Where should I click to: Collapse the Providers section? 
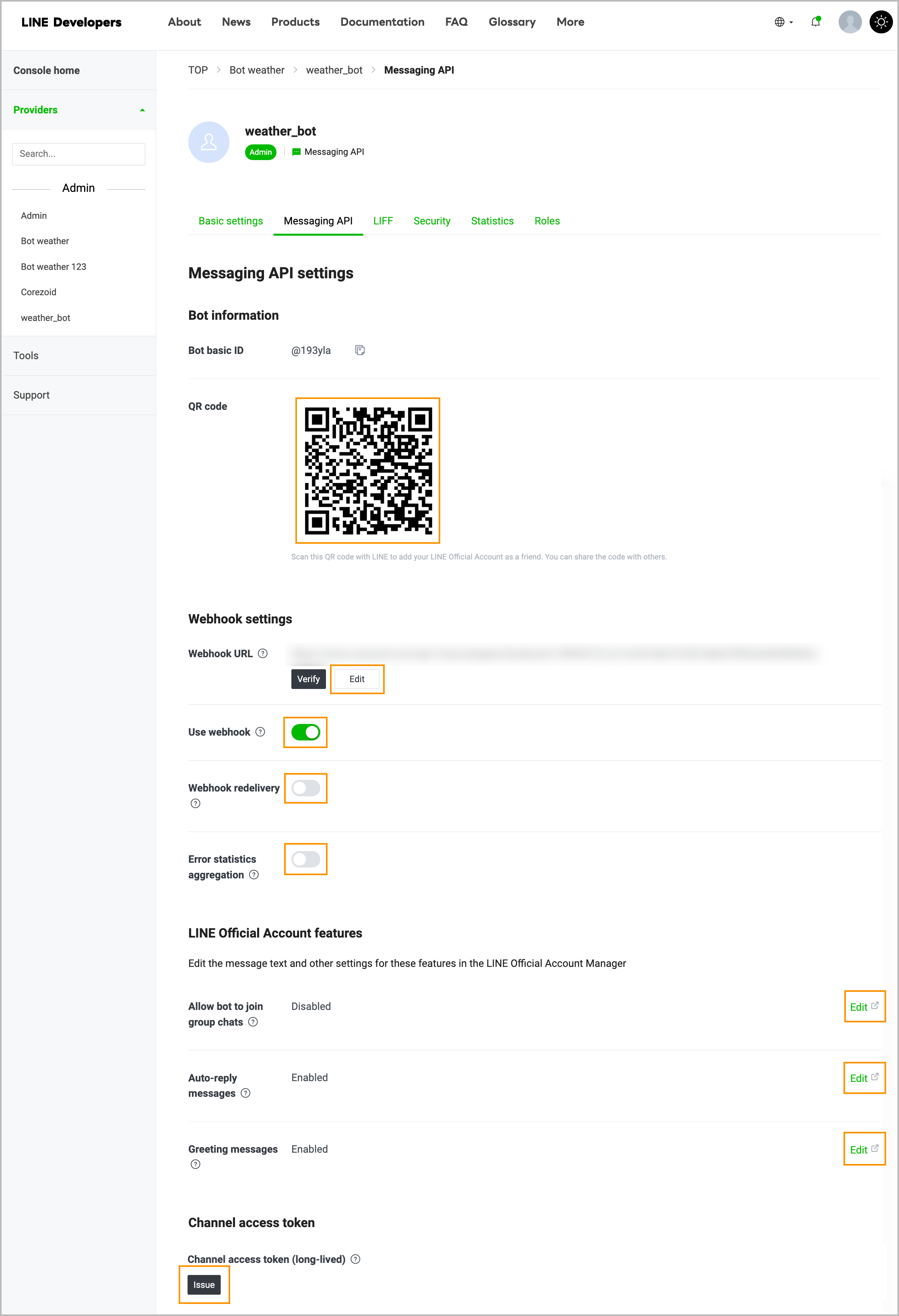tap(79, 110)
